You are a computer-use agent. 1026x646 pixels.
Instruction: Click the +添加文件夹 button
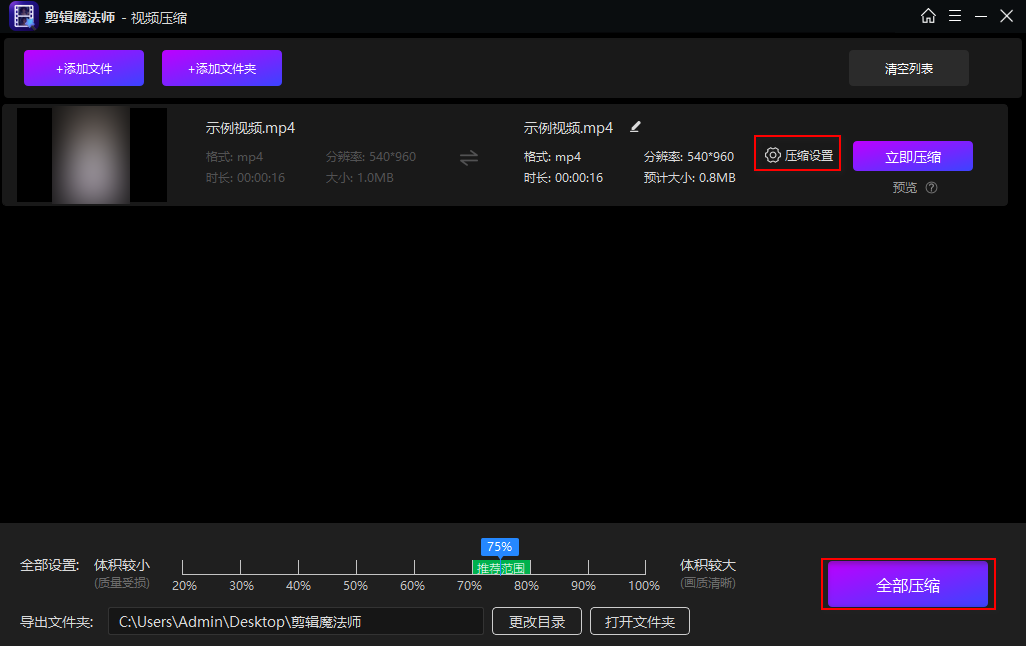[x=222, y=68]
